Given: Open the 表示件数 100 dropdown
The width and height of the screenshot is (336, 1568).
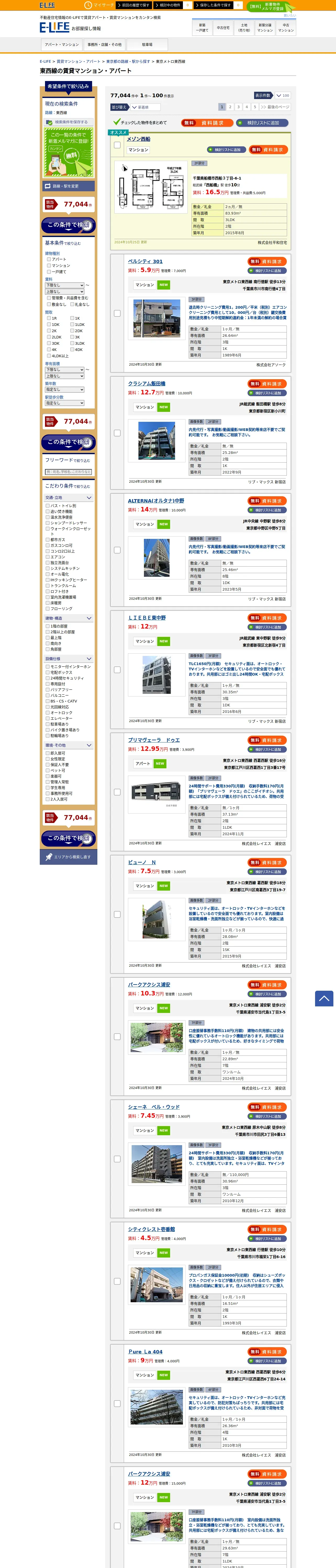Looking at the screenshot, I should (x=282, y=96).
